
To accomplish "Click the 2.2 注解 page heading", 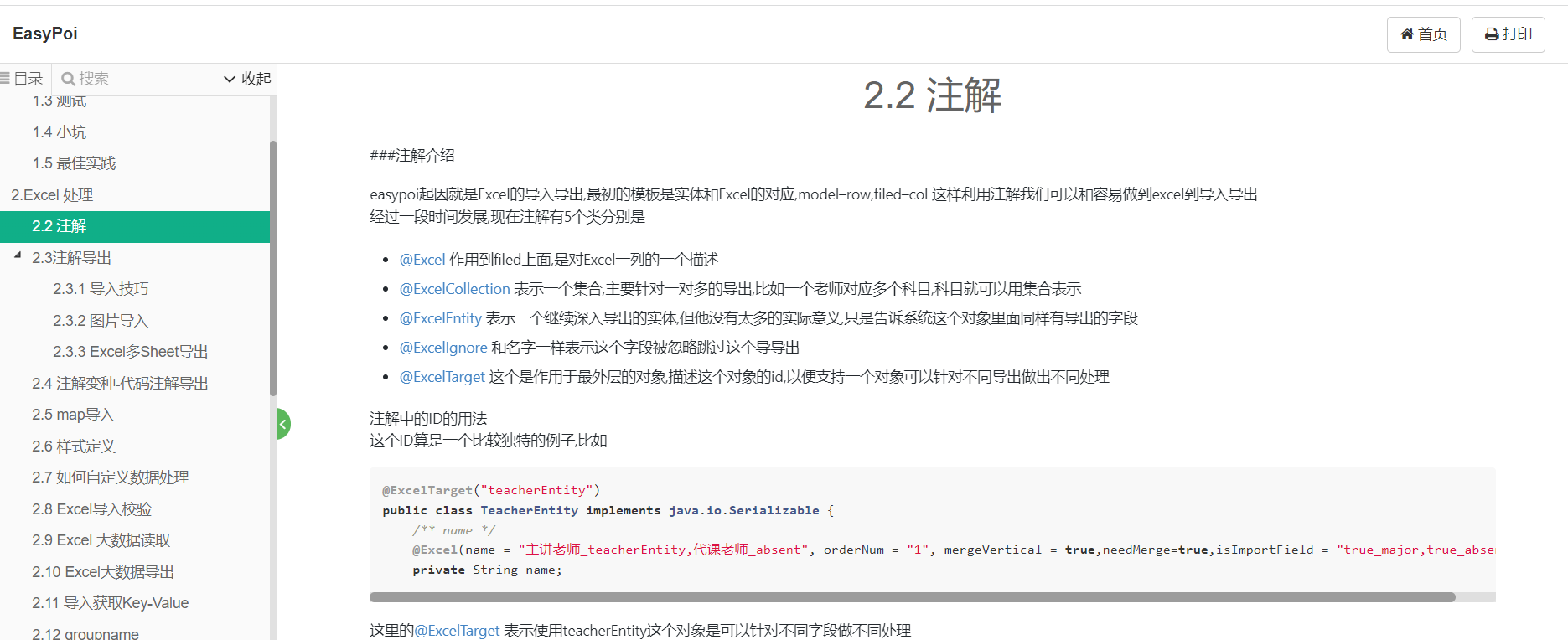I will coord(933,95).
